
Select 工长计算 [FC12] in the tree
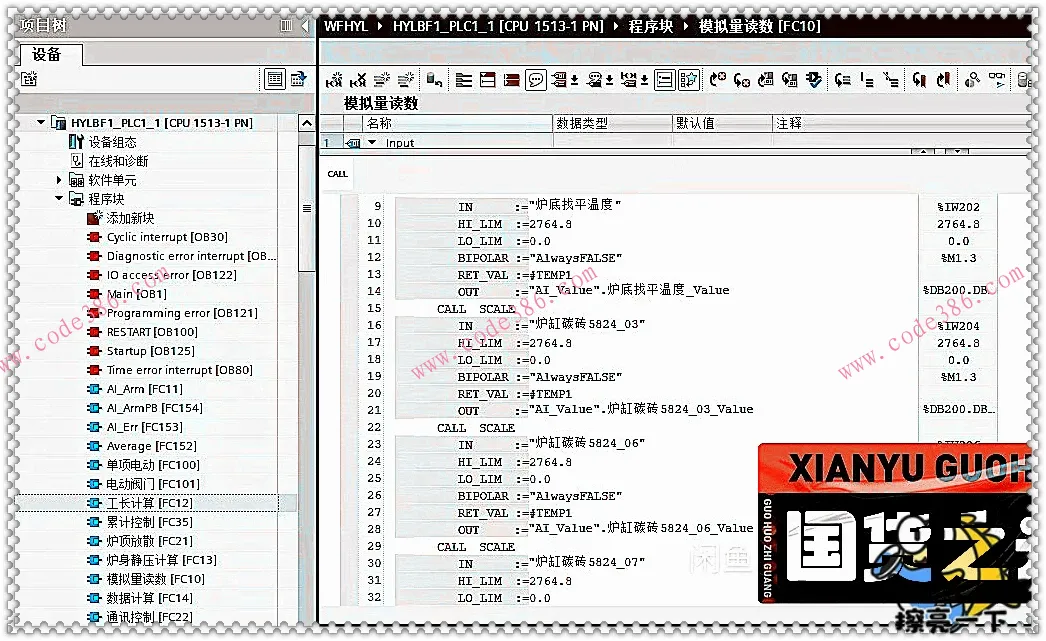point(149,503)
